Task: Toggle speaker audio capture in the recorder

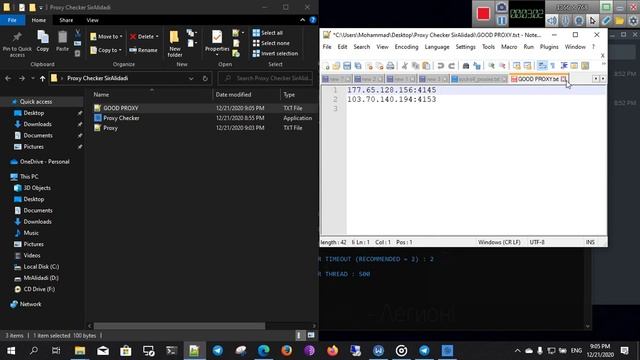Action: click(552, 20)
